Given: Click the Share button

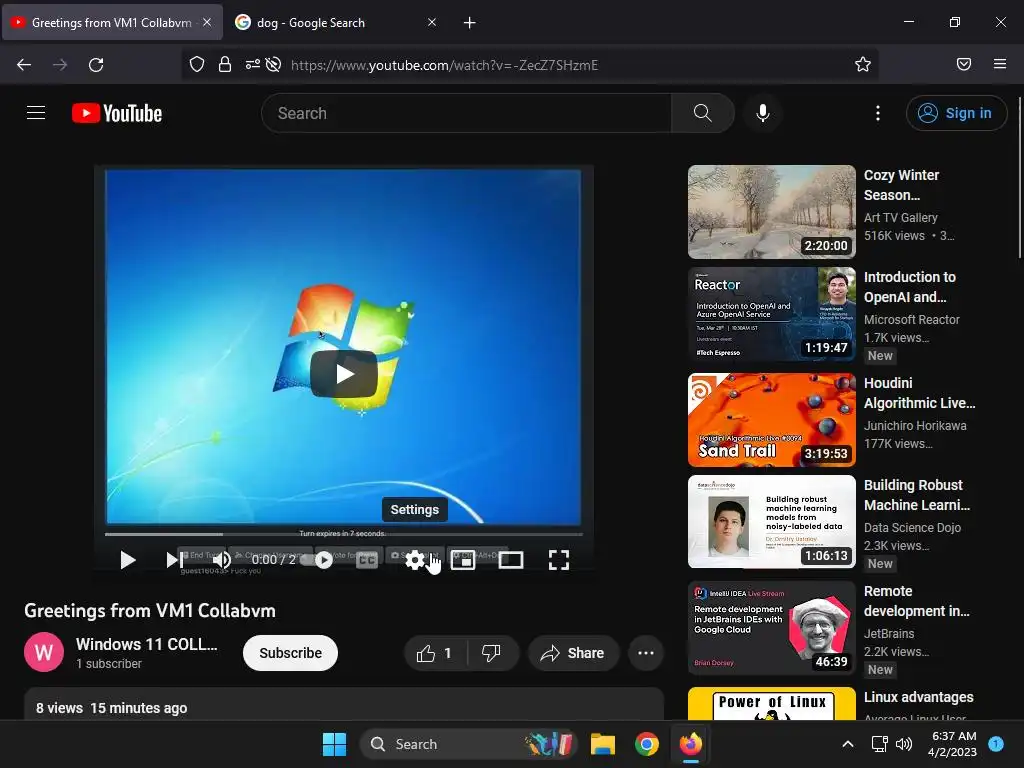Looking at the screenshot, I should pyautogui.click(x=573, y=652).
